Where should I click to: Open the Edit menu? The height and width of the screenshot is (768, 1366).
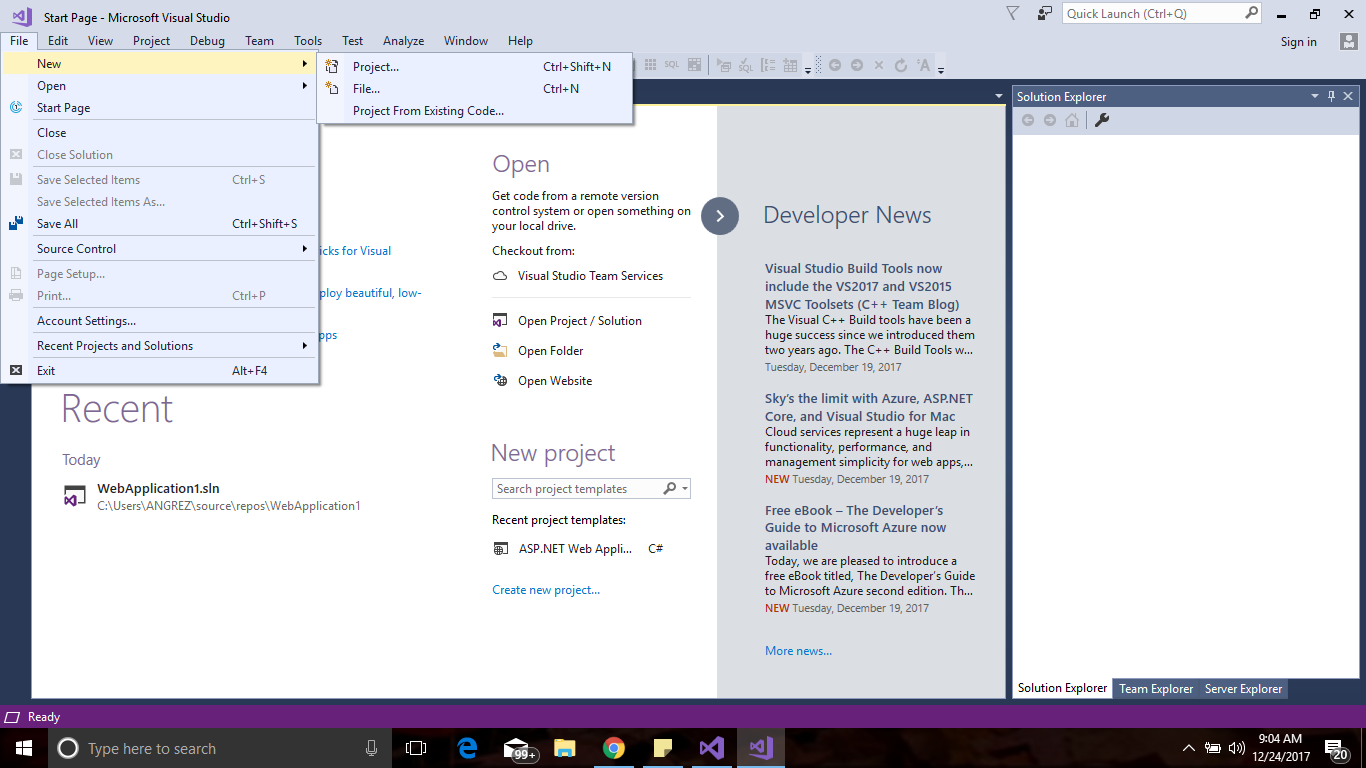pyautogui.click(x=58, y=41)
